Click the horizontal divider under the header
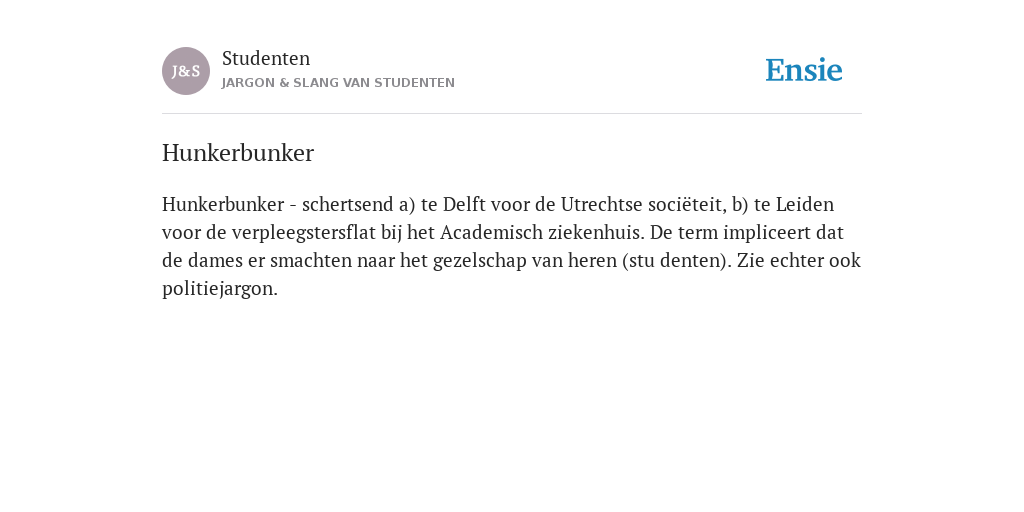1024x512 pixels. [x=512, y=114]
